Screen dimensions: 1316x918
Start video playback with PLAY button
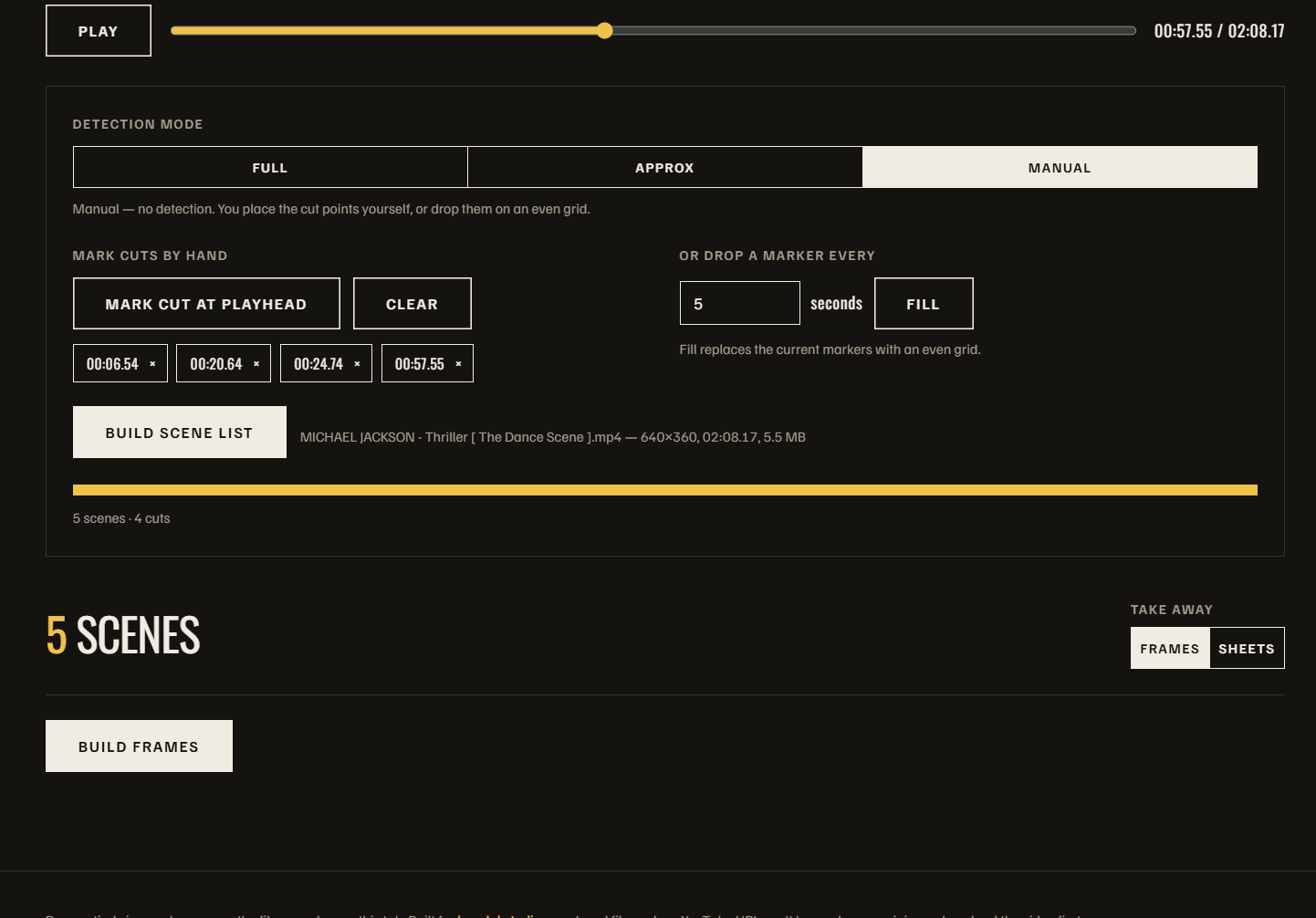click(99, 31)
